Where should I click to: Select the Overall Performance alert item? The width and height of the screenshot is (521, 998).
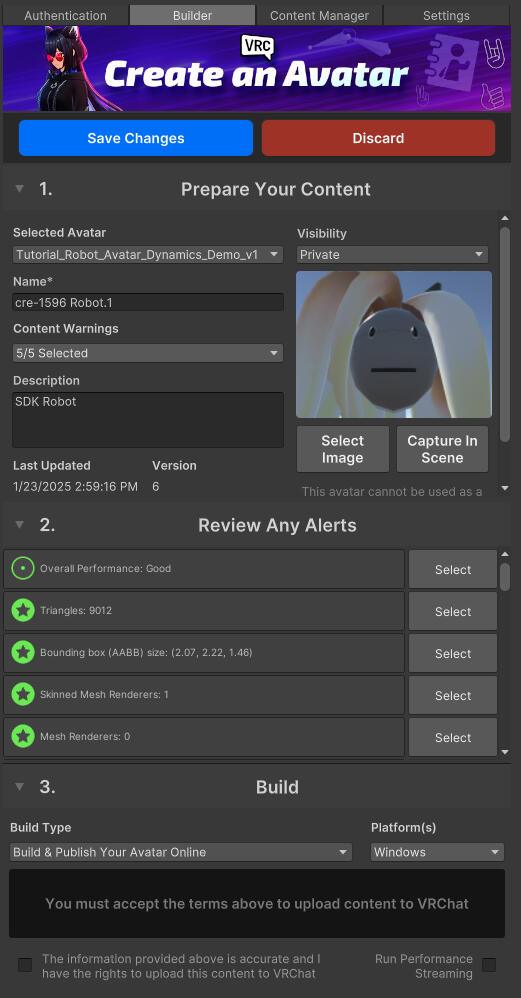click(x=453, y=570)
